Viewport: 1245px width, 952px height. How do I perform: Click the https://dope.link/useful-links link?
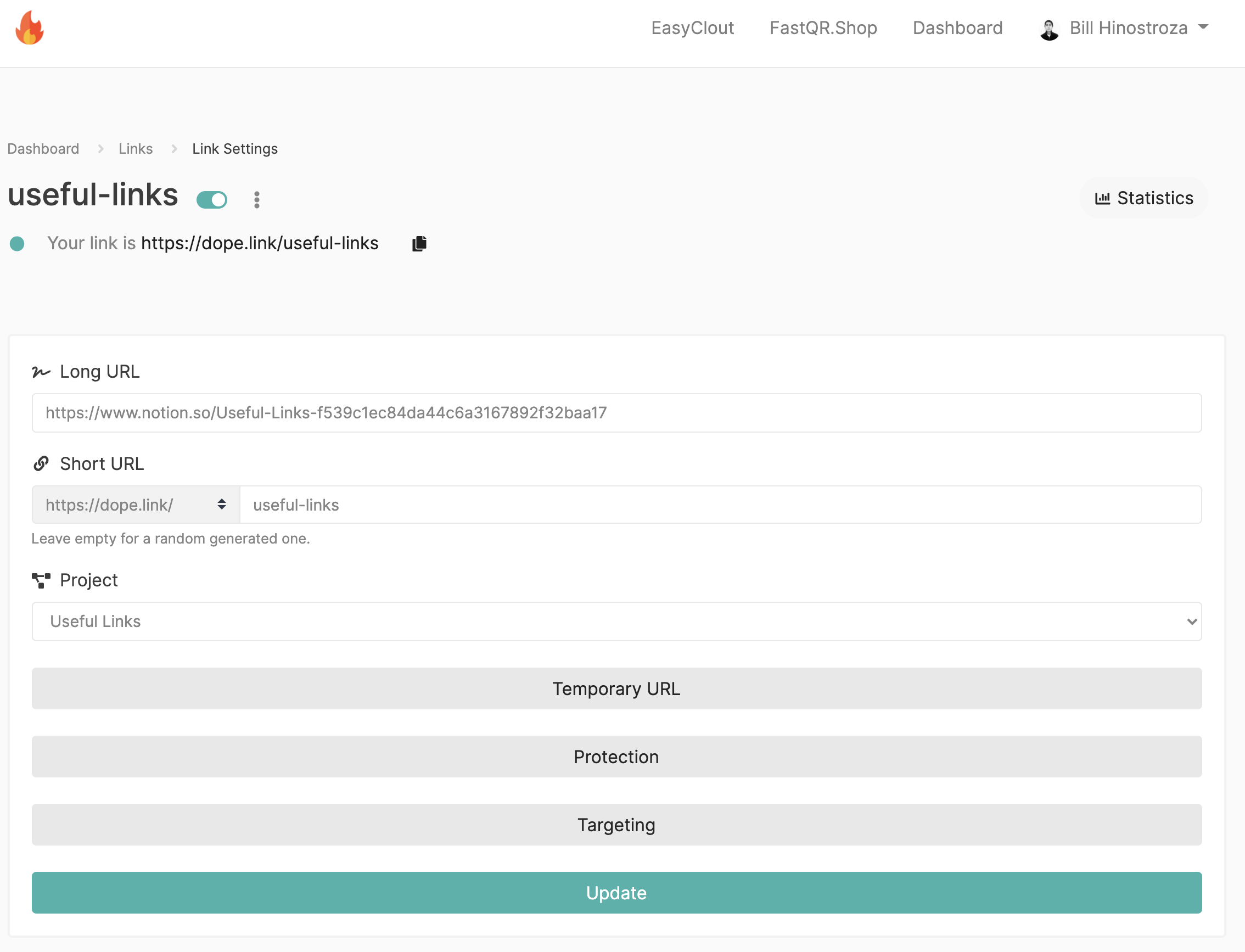[x=260, y=243]
